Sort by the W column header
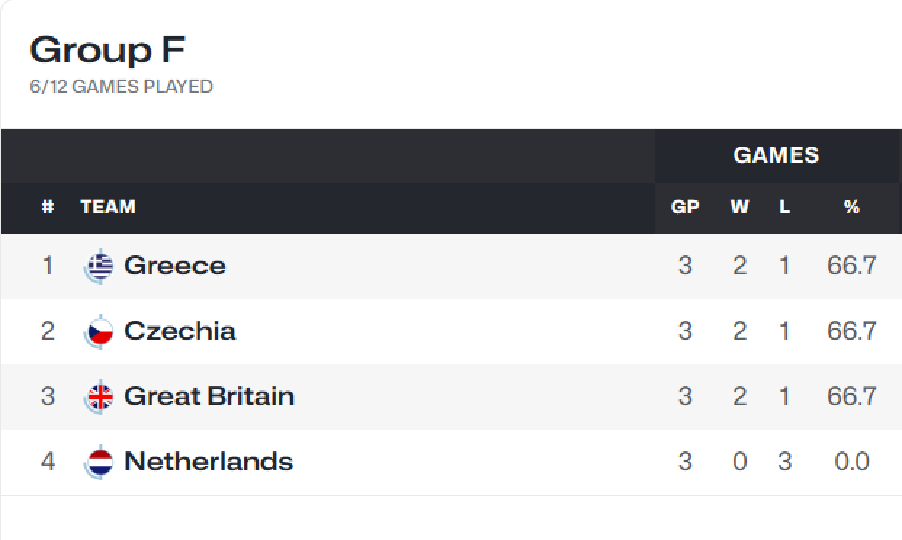The width and height of the screenshot is (902, 540). point(740,207)
